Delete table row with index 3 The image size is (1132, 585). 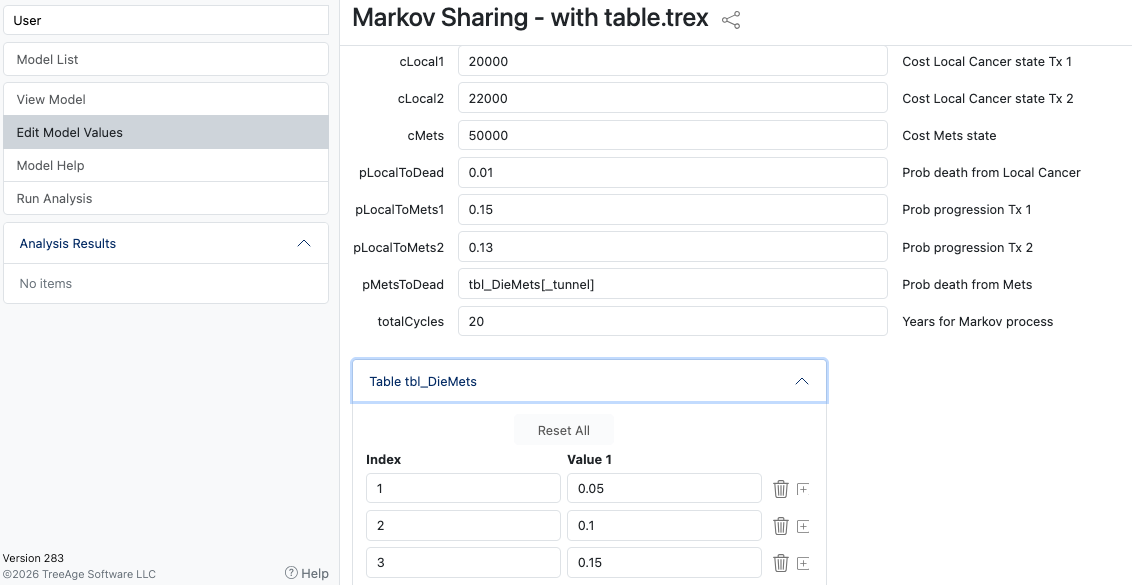click(780, 563)
